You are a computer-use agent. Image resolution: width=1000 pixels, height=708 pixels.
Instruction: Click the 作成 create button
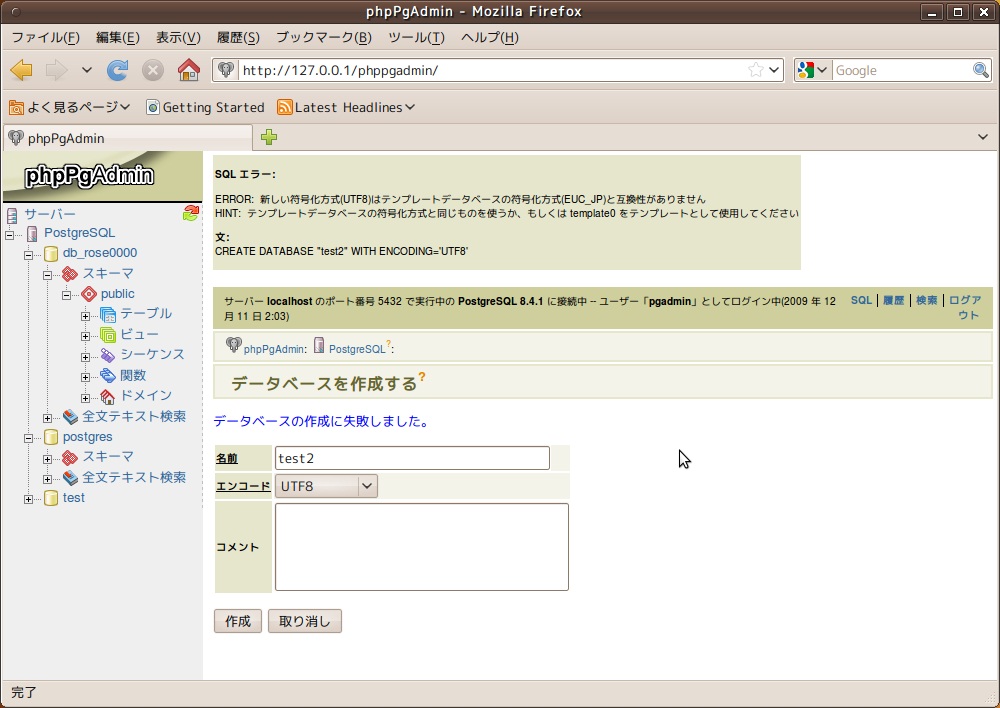pyautogui.click(x=238, y=621)
